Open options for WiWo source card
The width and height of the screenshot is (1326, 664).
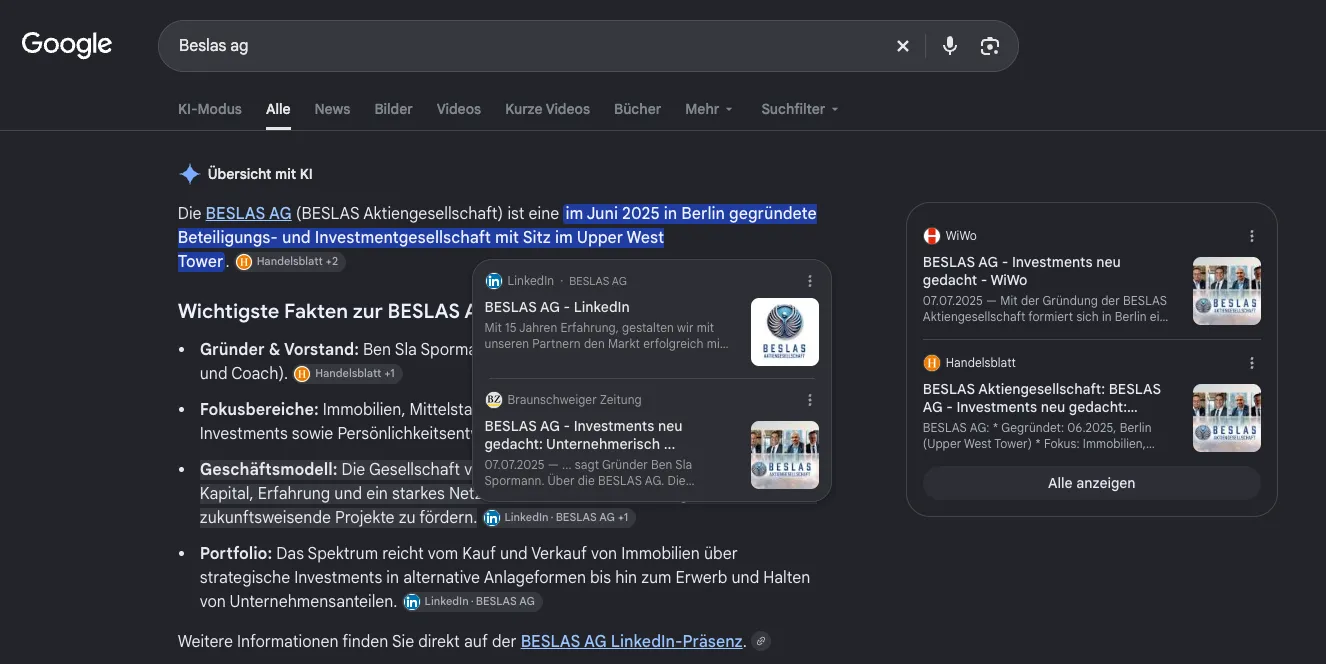(x=1252, y=236)
